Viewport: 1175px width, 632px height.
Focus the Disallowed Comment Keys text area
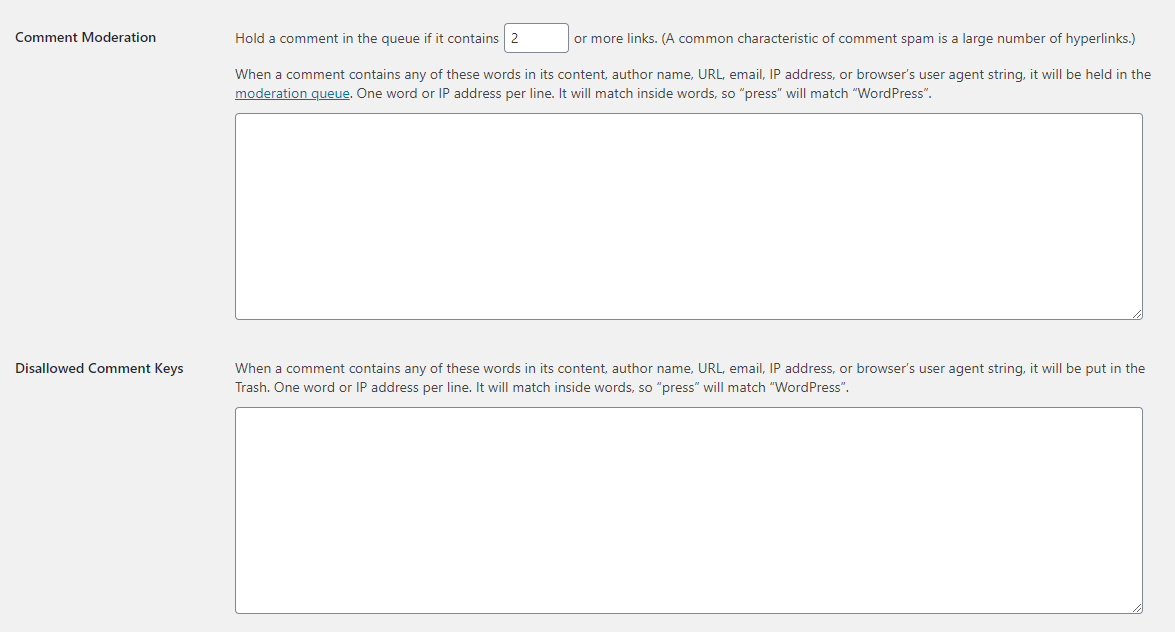pyautogui.click(x=688, y=510)
